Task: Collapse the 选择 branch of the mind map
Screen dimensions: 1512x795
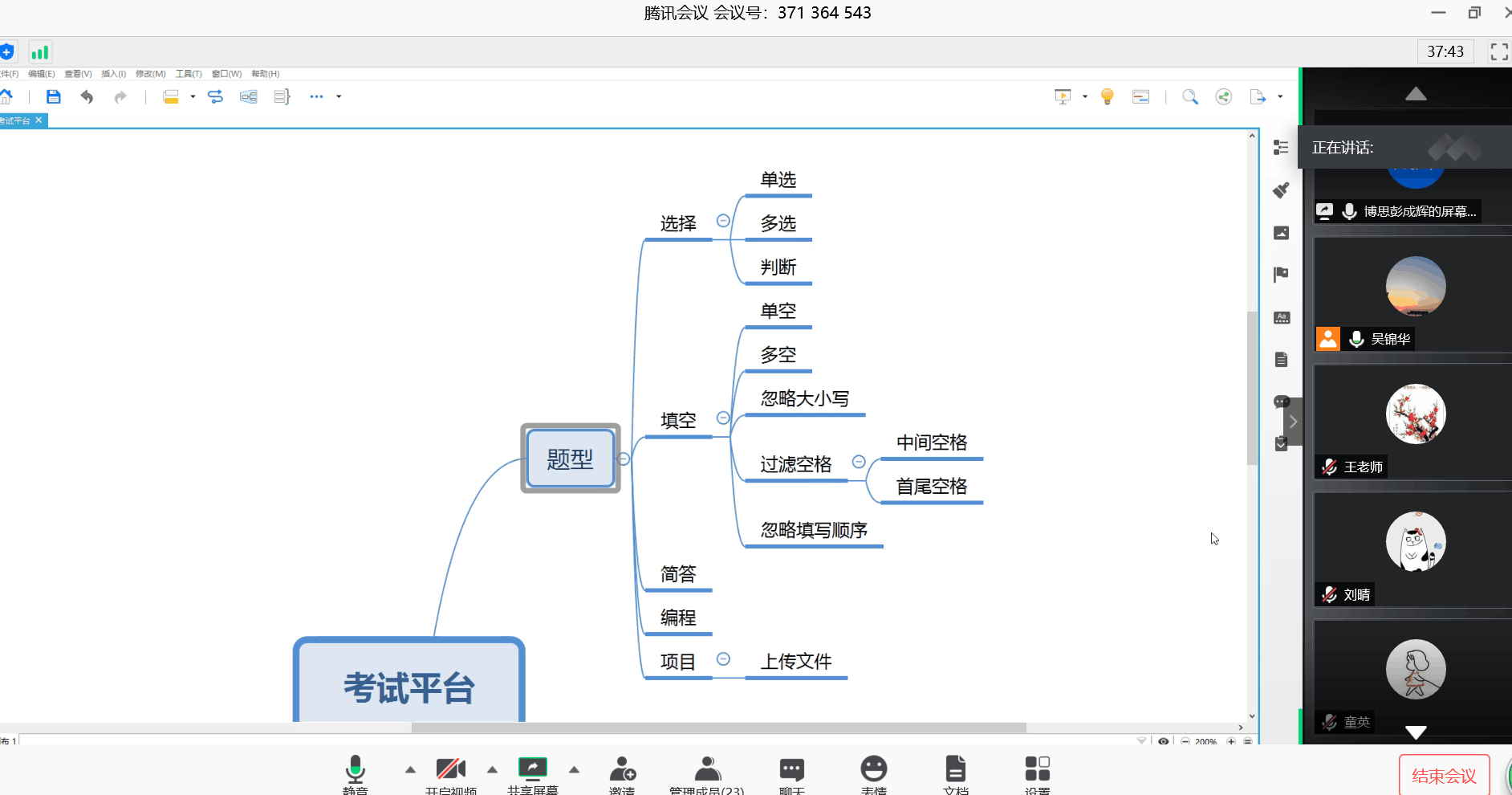Action: tap(723, 221)
